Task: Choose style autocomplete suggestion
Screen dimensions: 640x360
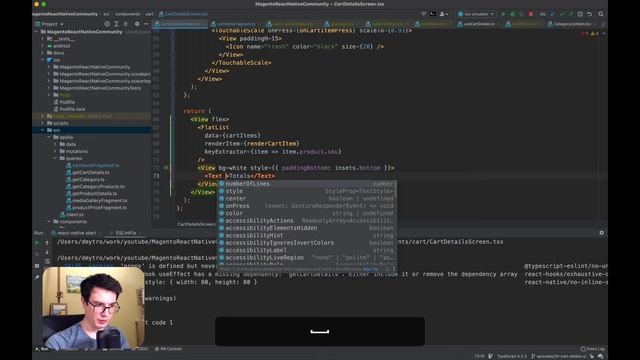Action: pyautogui.click(x=306, y=191)
